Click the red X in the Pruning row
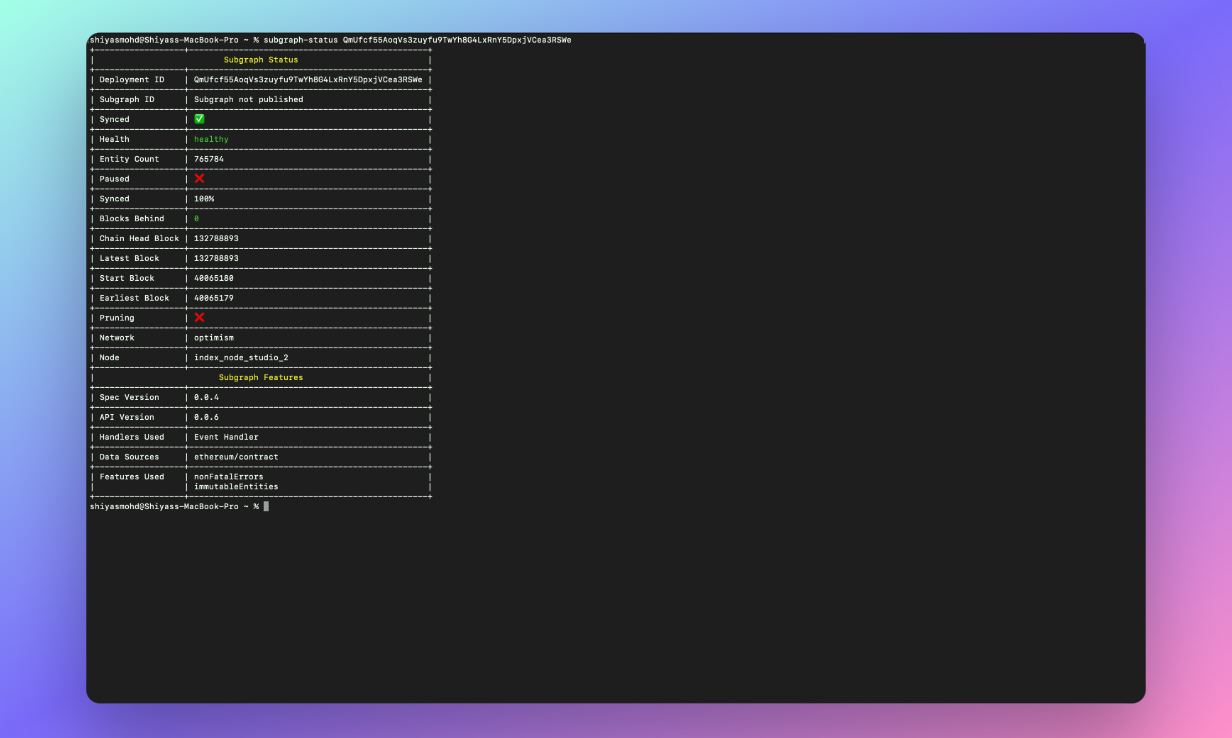This screenshot has height=738, width=1232. coord(199,317)
